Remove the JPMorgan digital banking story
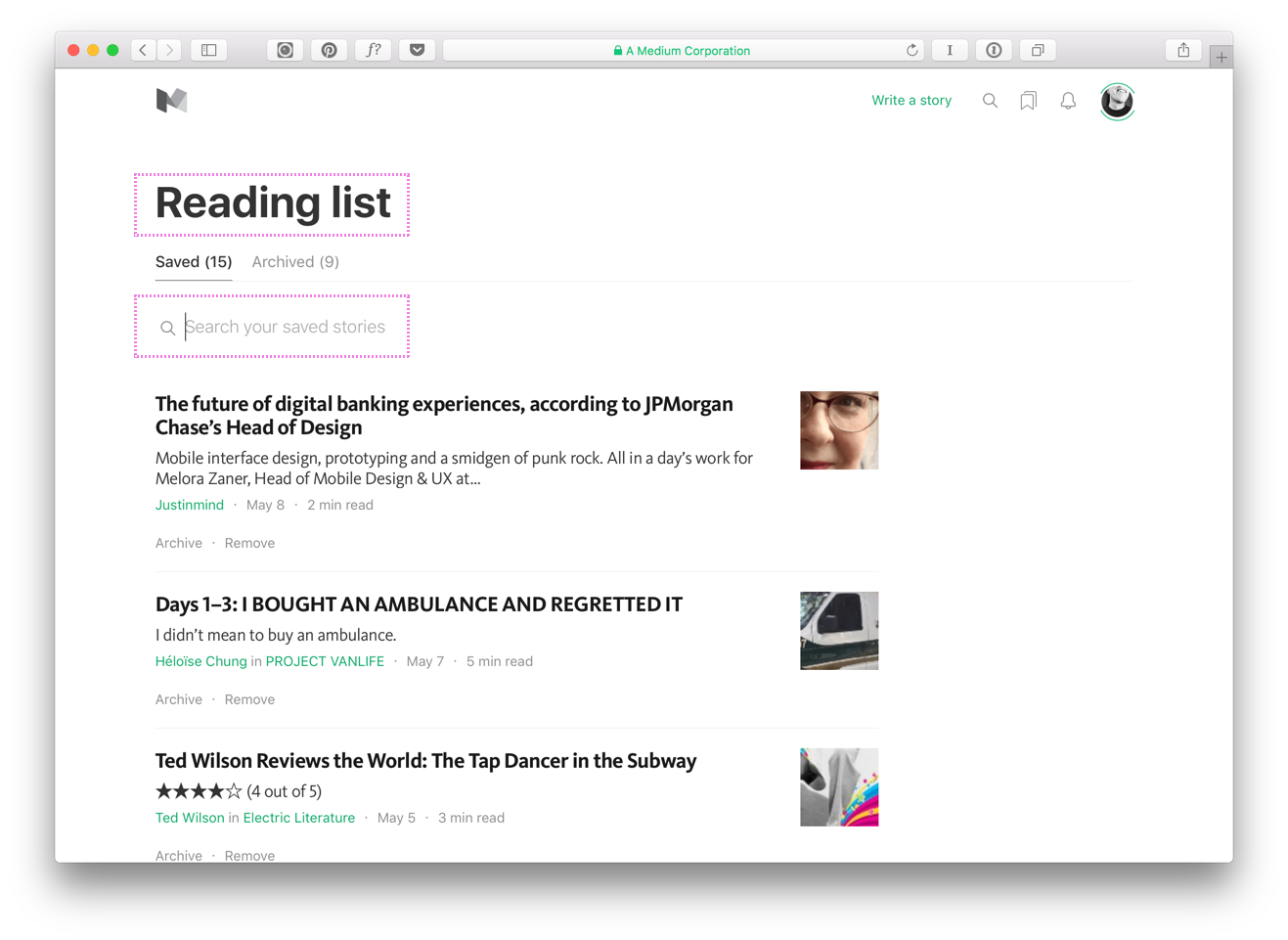The image size is (1288, 940). click(x=249, y=543)
